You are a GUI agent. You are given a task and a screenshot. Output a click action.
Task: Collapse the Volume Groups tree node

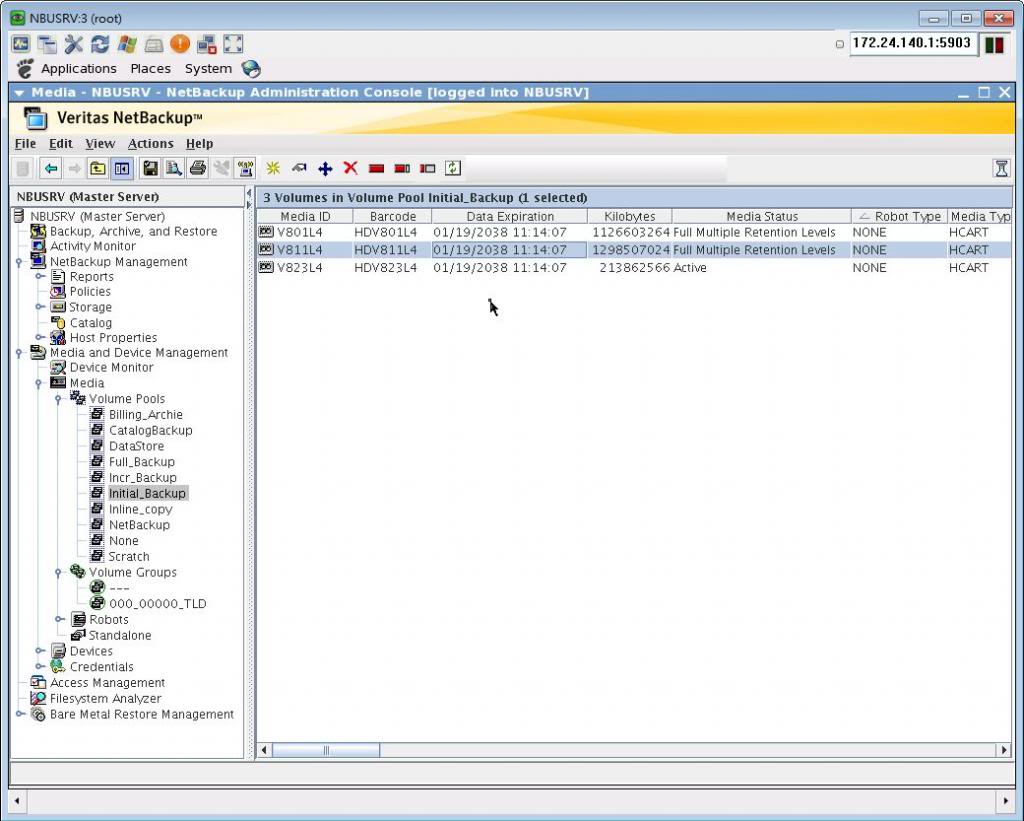point(59,572)
